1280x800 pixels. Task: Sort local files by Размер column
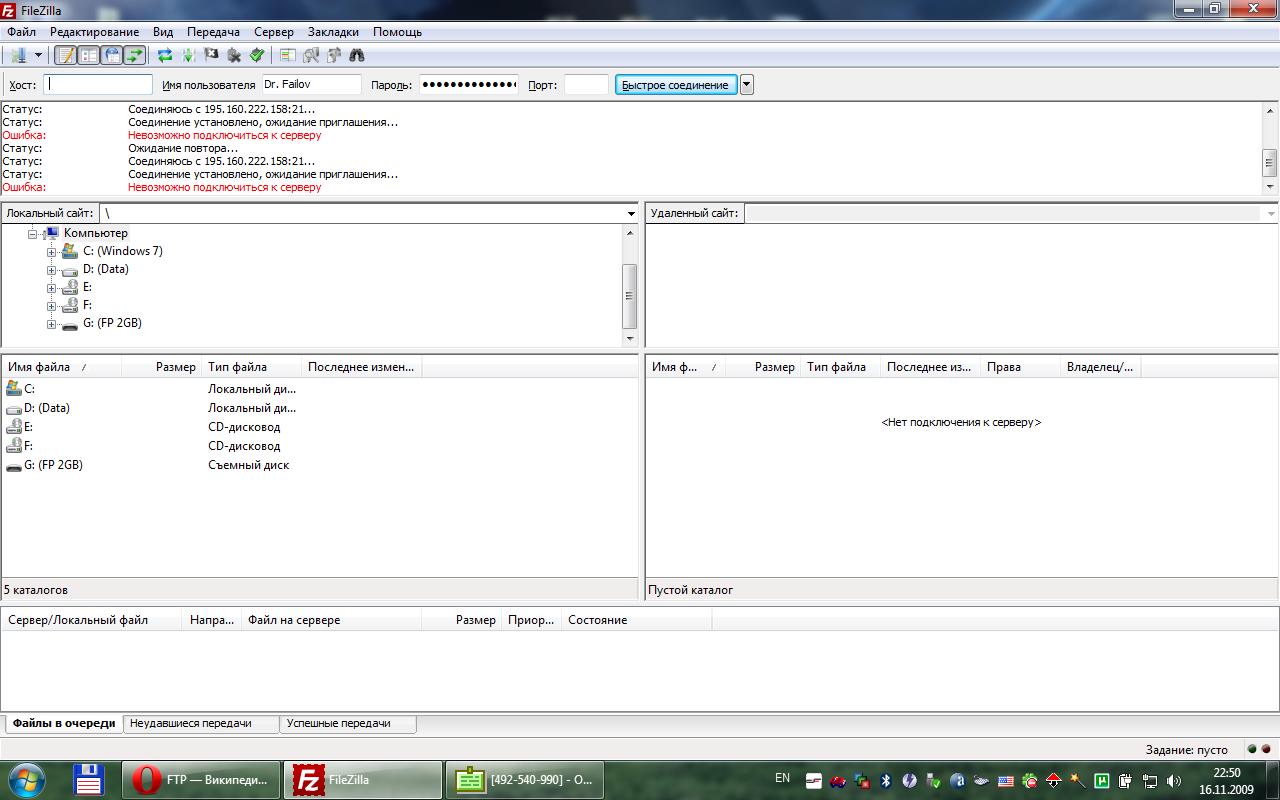point(162,367)
